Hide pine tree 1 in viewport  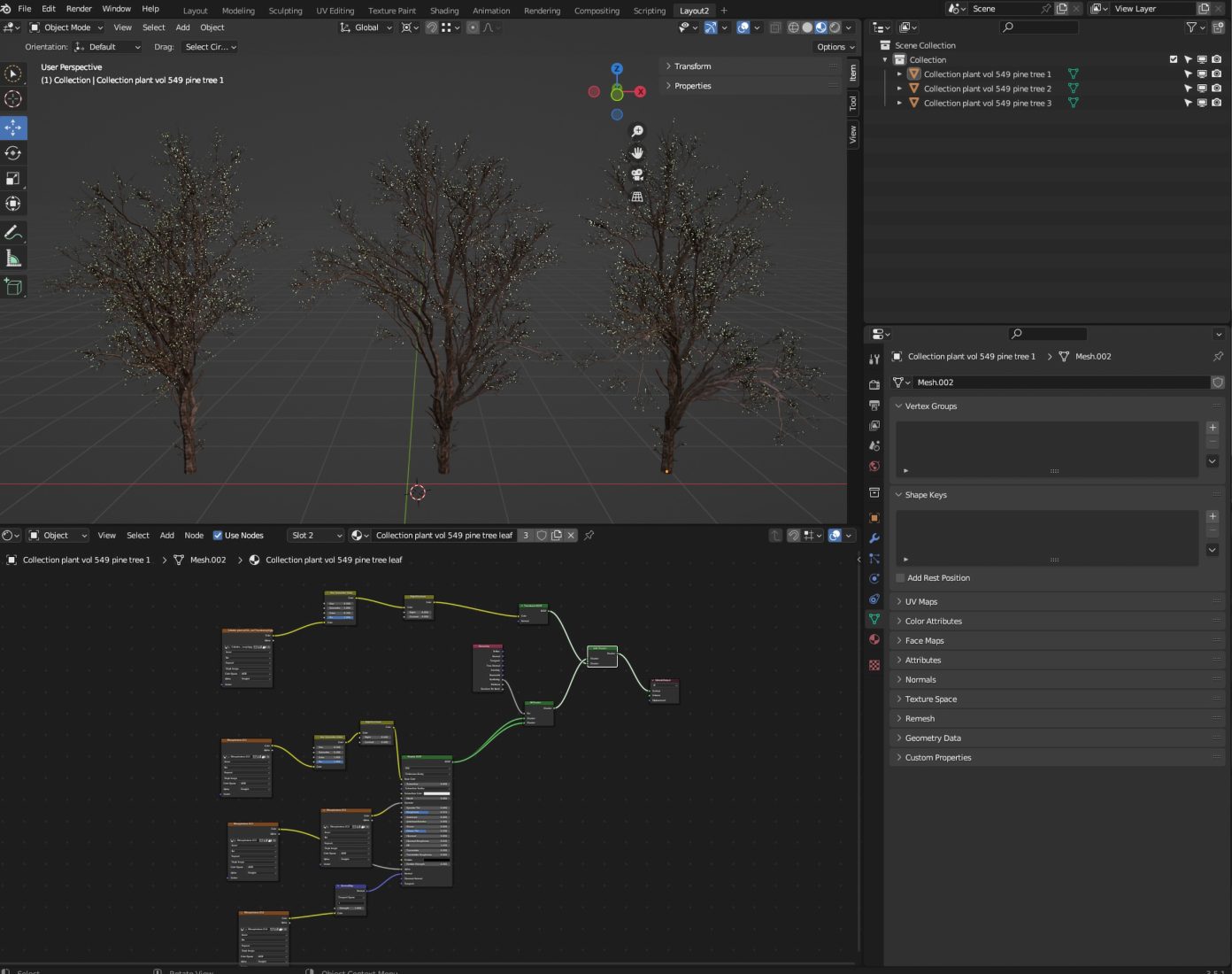click(1202, 74)
